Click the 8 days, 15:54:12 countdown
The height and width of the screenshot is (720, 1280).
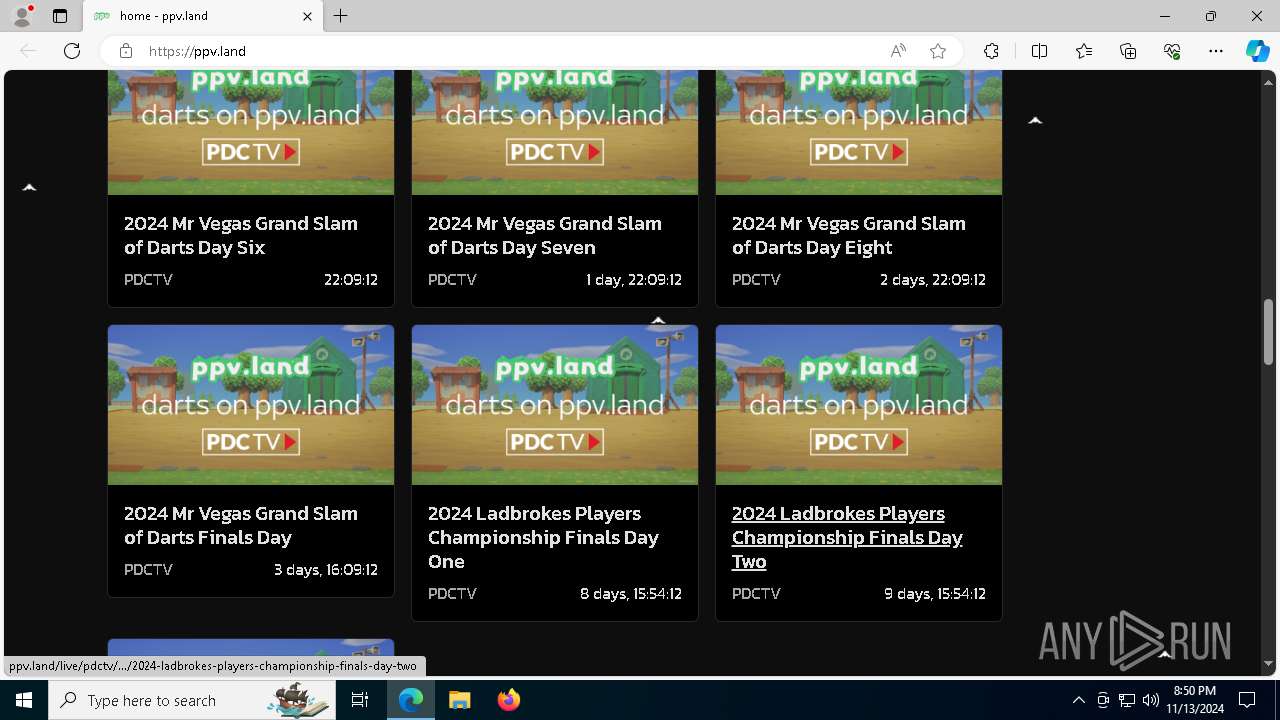631,594
